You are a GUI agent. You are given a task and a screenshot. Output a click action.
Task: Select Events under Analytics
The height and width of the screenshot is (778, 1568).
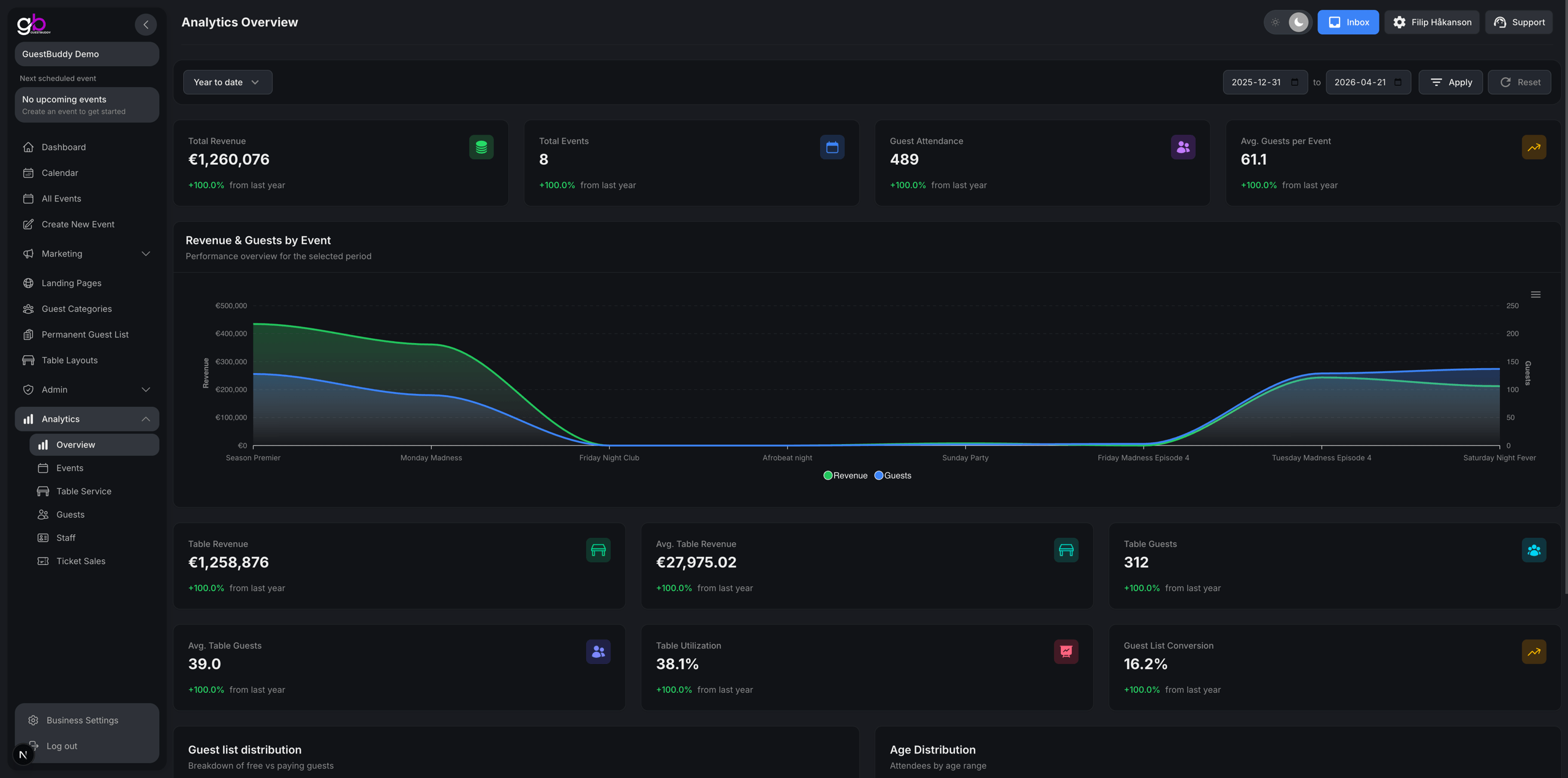pos(69,467)
